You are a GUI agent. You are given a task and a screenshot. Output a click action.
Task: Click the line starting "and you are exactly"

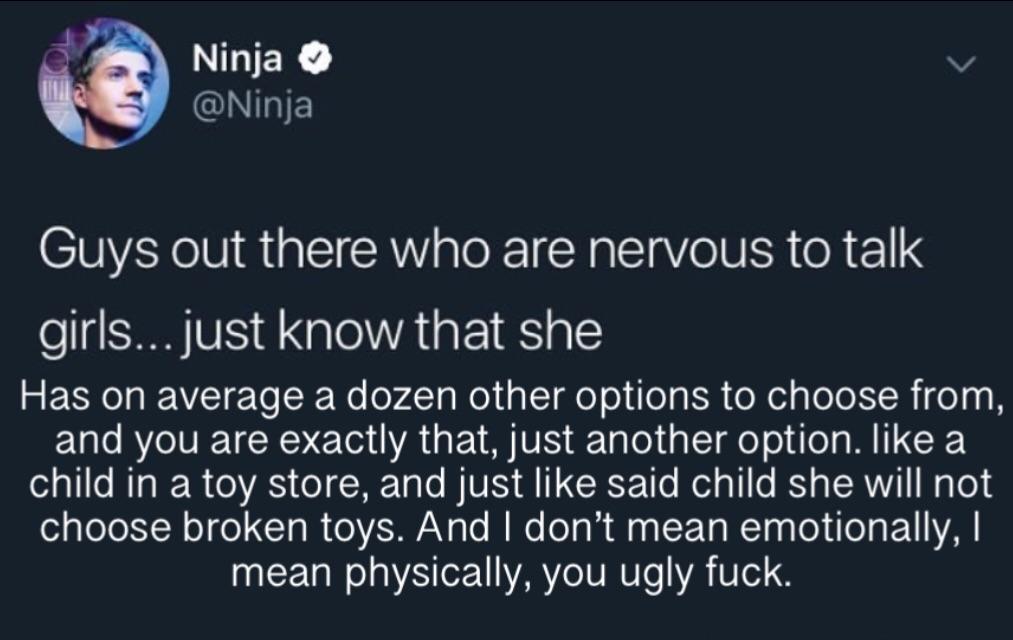[510, 442]
